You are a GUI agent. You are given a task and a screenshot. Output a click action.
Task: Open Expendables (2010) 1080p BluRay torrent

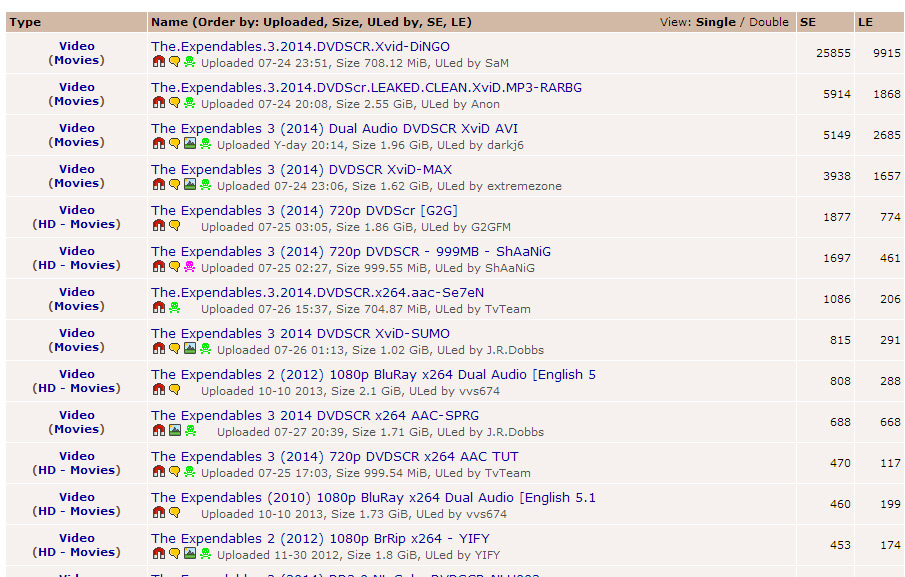tap(373, 497)
